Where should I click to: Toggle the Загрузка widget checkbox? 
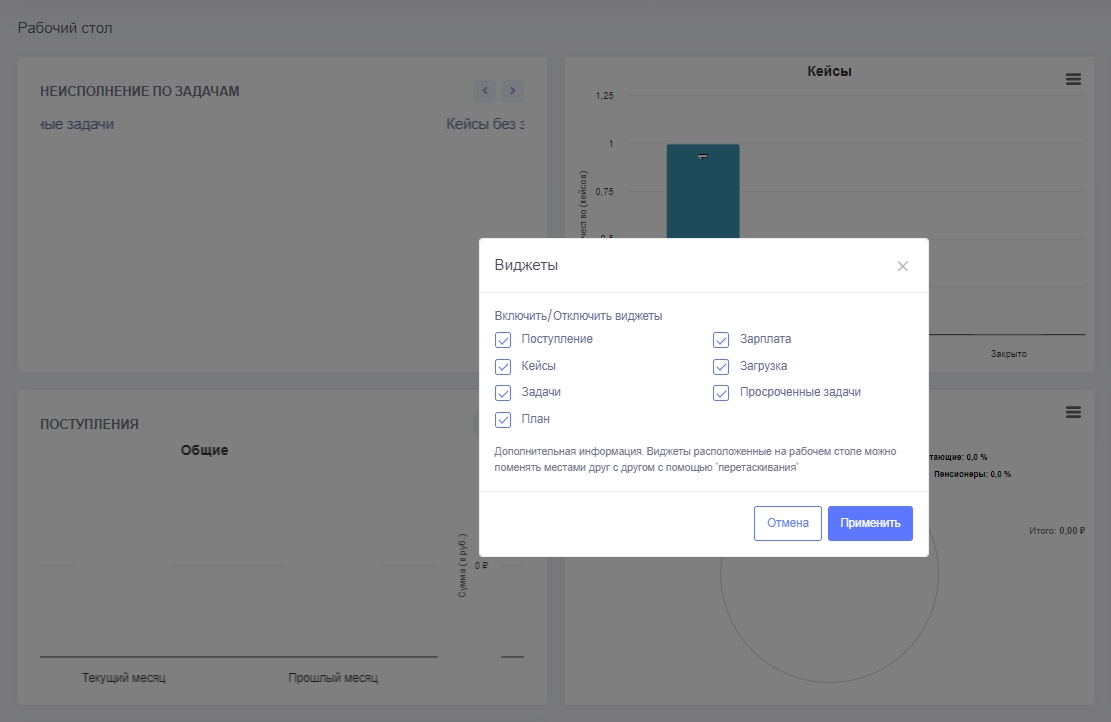click(721, 367)
